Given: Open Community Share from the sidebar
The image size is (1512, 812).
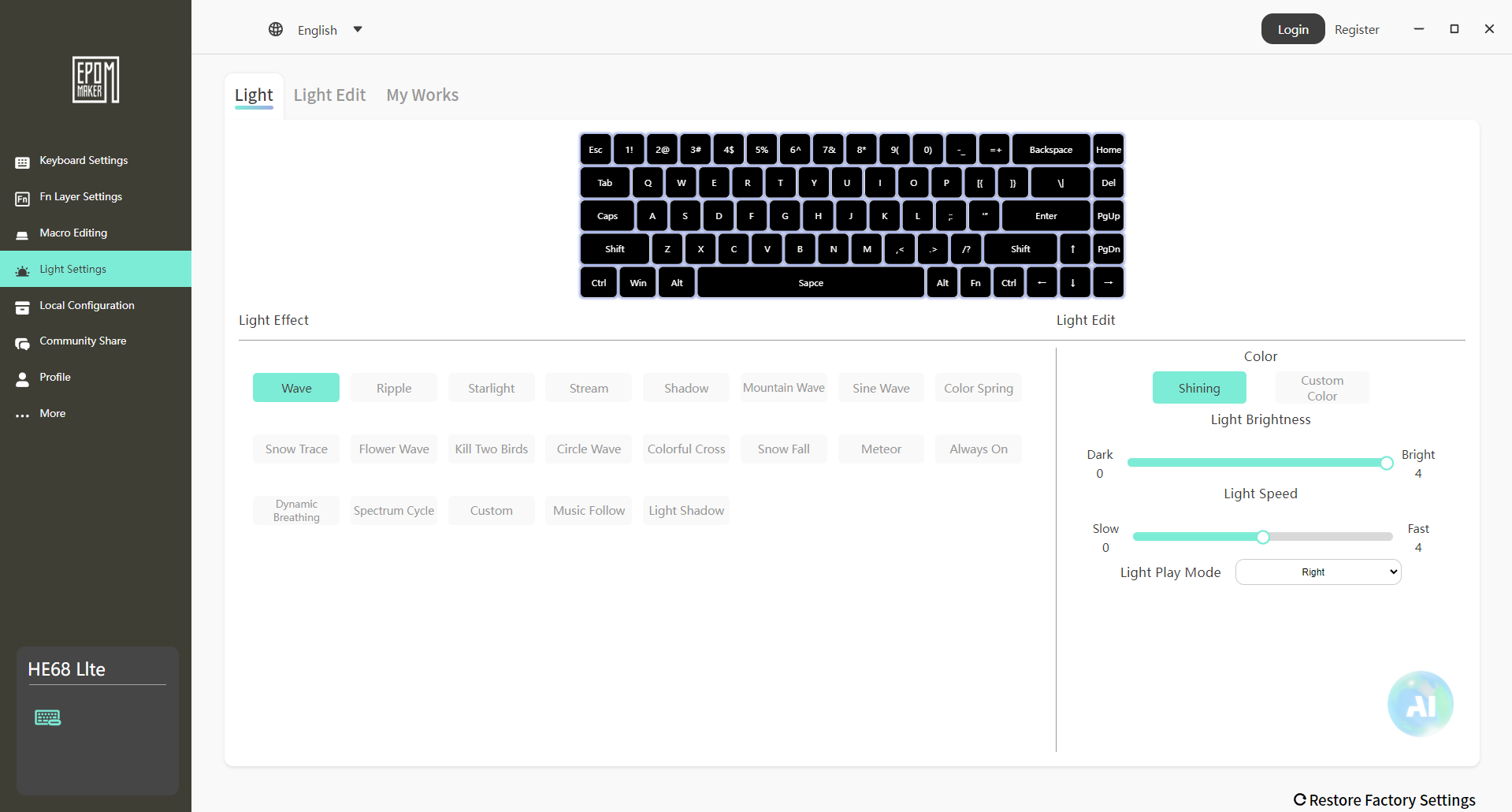Looking at the screenshot, I should 95,341.
